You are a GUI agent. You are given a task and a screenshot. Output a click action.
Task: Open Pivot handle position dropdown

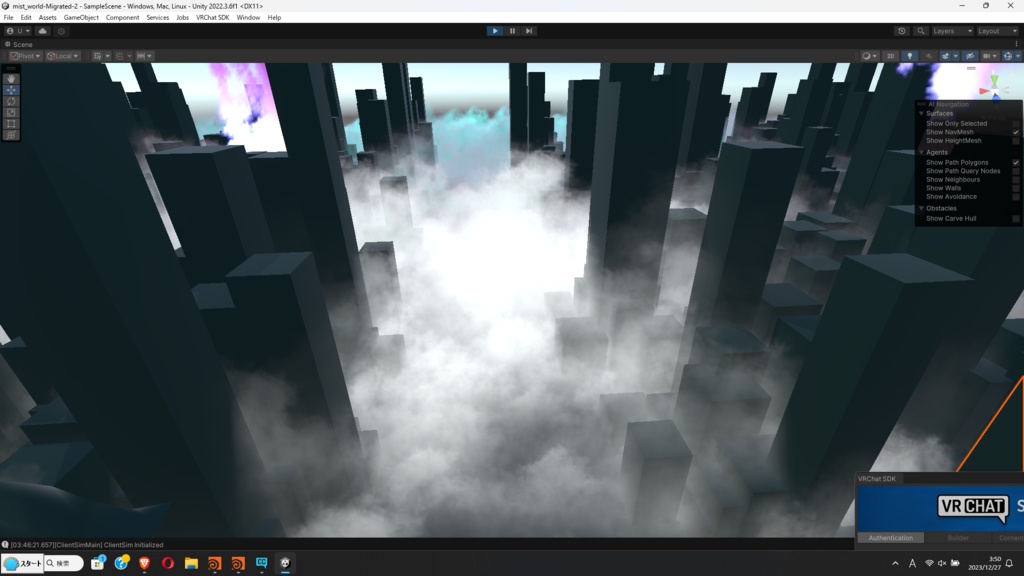pyautogui.click(x=26, y=56)
